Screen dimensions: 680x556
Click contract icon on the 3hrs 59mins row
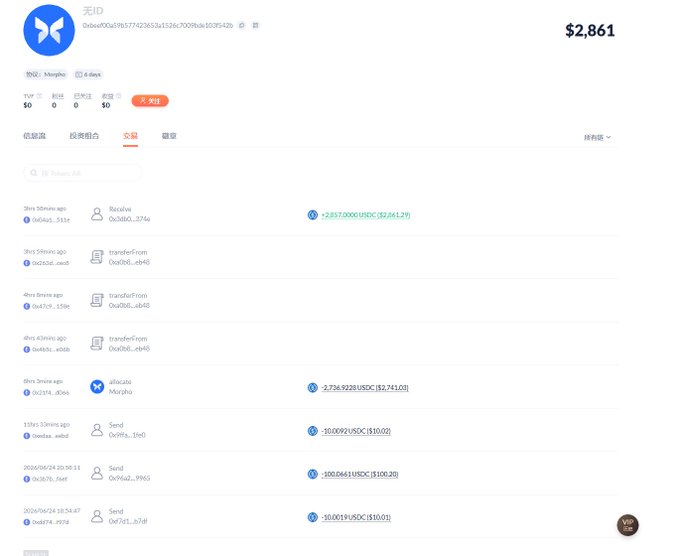[97, 257]
